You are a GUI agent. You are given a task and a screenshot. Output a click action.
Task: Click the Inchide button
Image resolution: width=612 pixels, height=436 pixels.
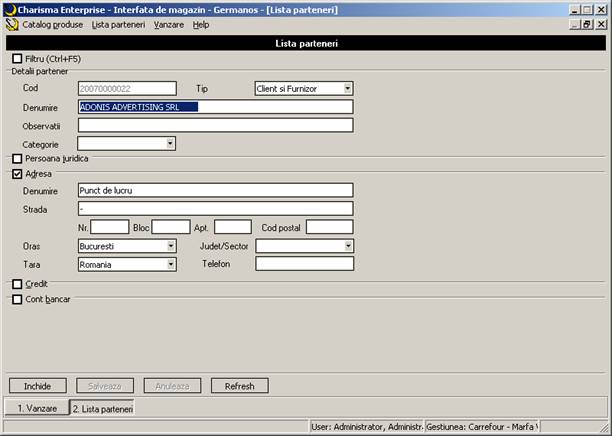37,386
